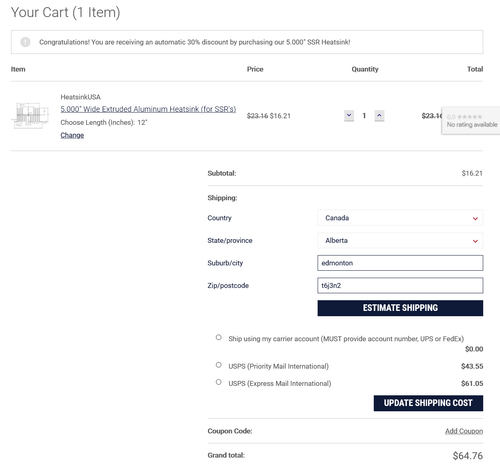This screenshot has height=473, width=500.
Task: Select USPS Priority Mail International option
Action: pyautogui.click(x=219, y=365)
